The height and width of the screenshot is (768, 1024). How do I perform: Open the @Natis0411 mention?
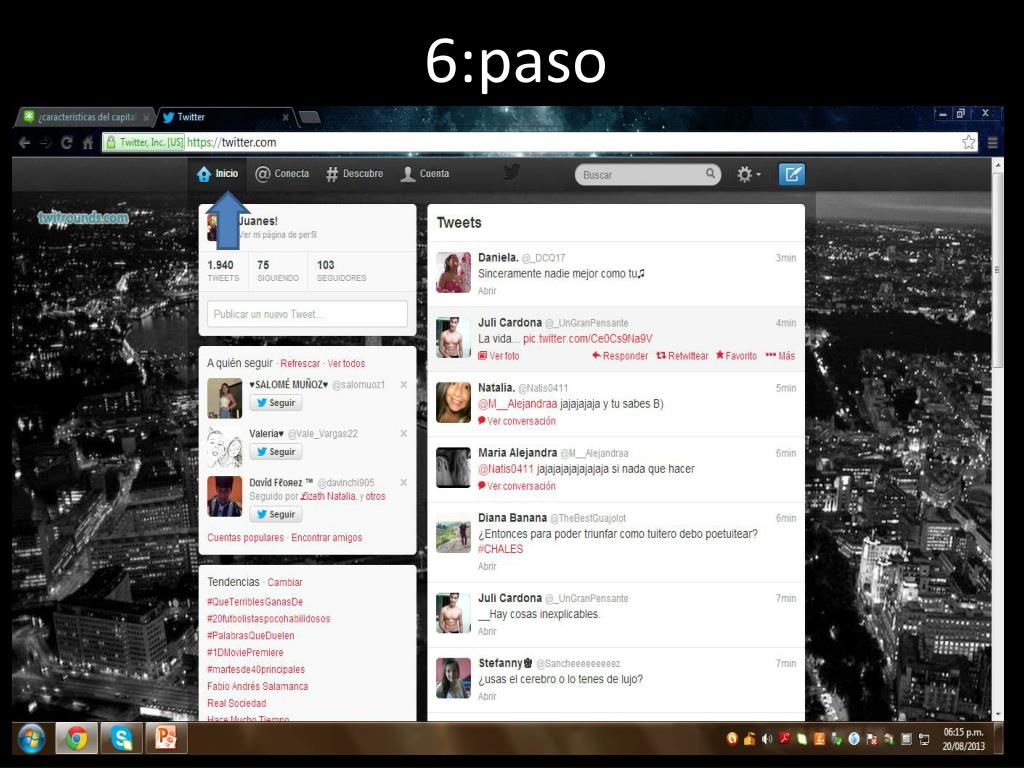[x=505, y=469]
